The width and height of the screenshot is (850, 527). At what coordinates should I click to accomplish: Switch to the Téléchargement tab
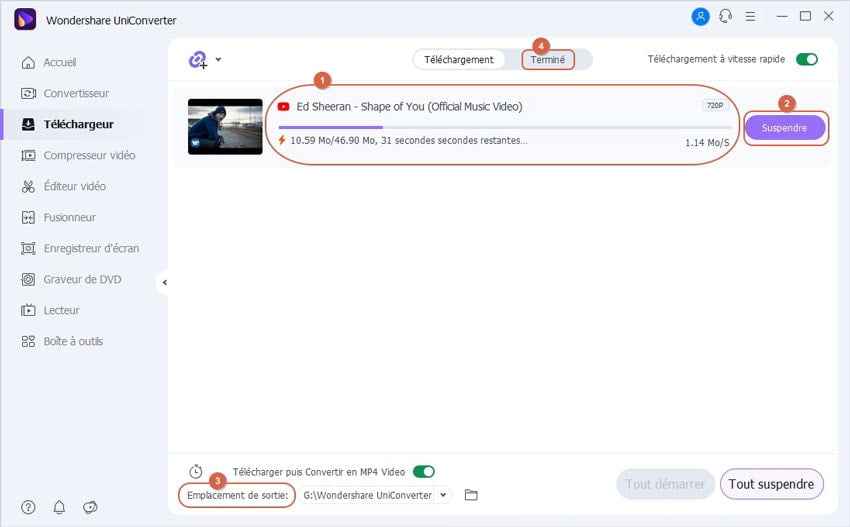pos(459,60)
